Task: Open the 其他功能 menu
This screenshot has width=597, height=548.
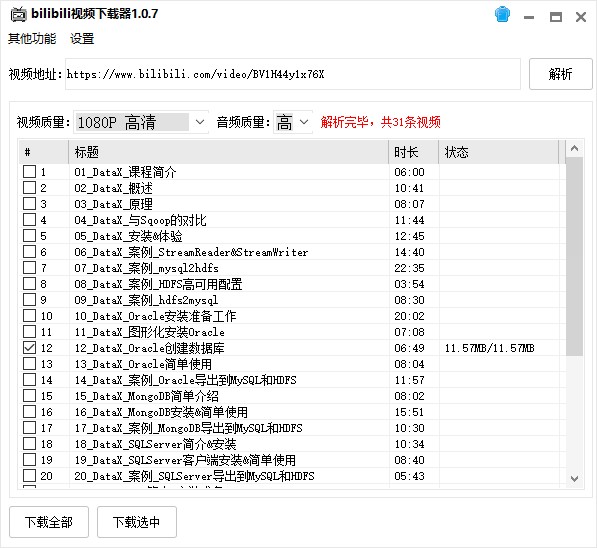Action: tap(32, 38)
